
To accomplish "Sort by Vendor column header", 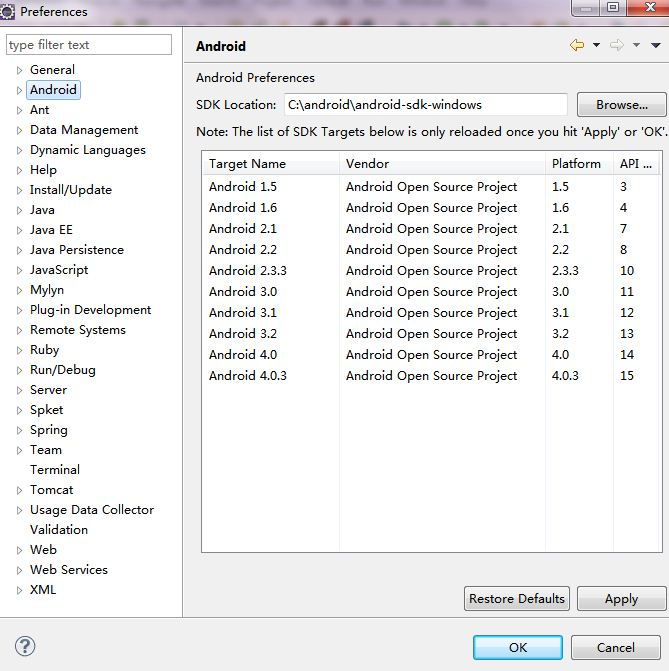I will [x=443, y=163].
